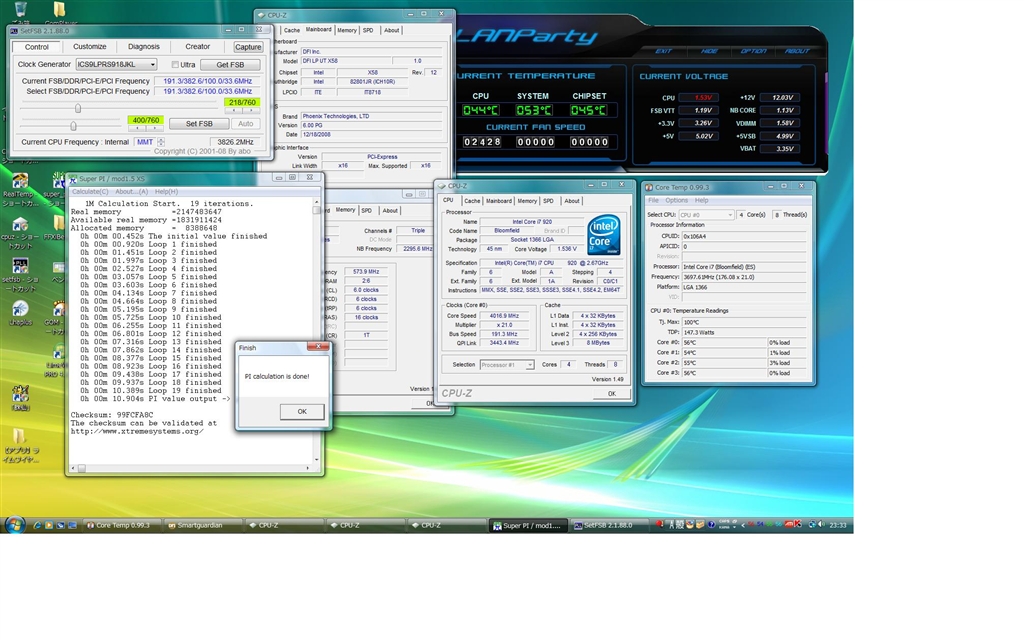Open the cpuz desktop shortcut icon
The height and width of the screenshot is (640, 1024).
(19, 226)
